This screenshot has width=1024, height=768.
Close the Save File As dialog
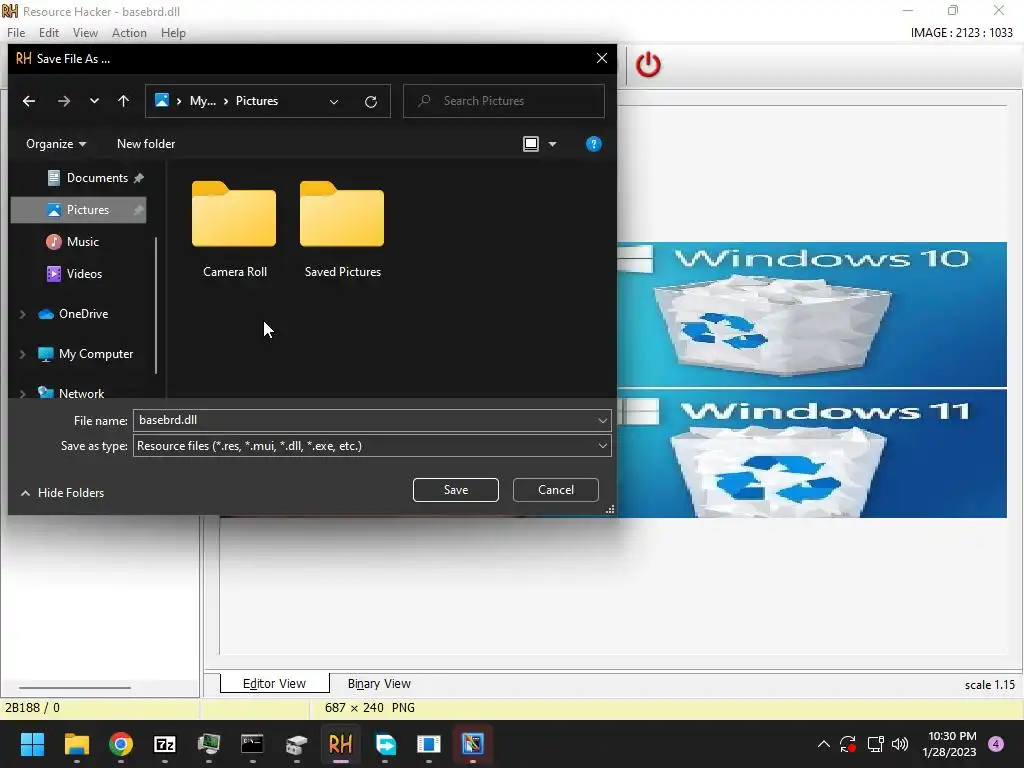pyautogui.click(x=601, y=58)
